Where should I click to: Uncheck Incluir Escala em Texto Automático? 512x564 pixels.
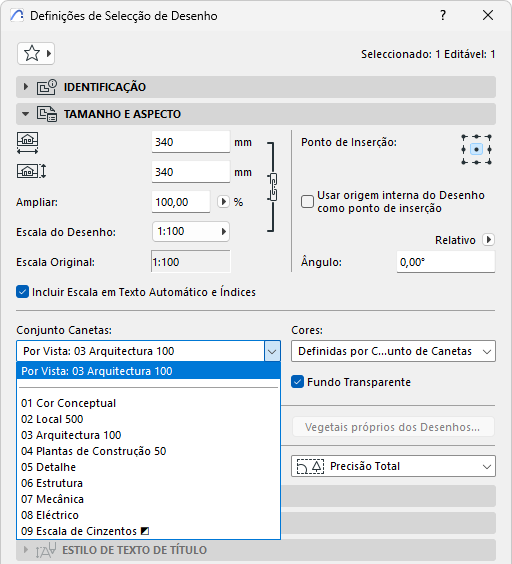(22, 292)
